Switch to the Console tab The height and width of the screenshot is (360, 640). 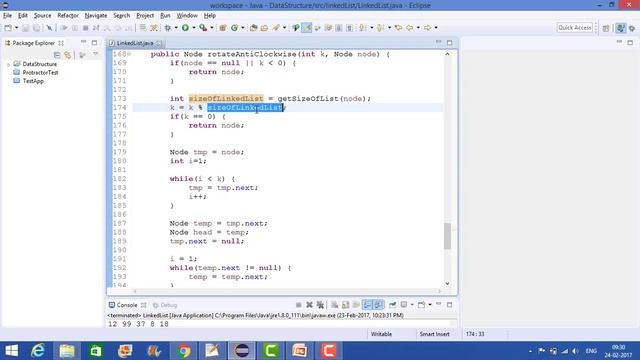point(127,305)
